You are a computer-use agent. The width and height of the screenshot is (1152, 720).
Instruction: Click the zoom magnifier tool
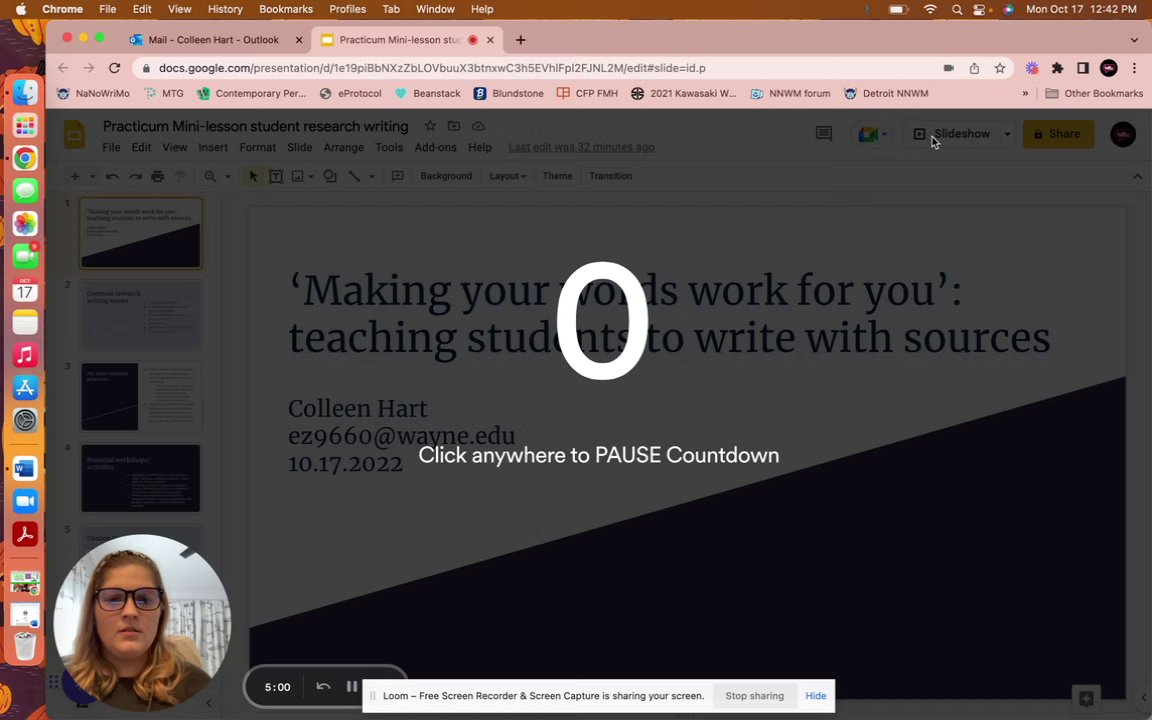pos(210,176)
